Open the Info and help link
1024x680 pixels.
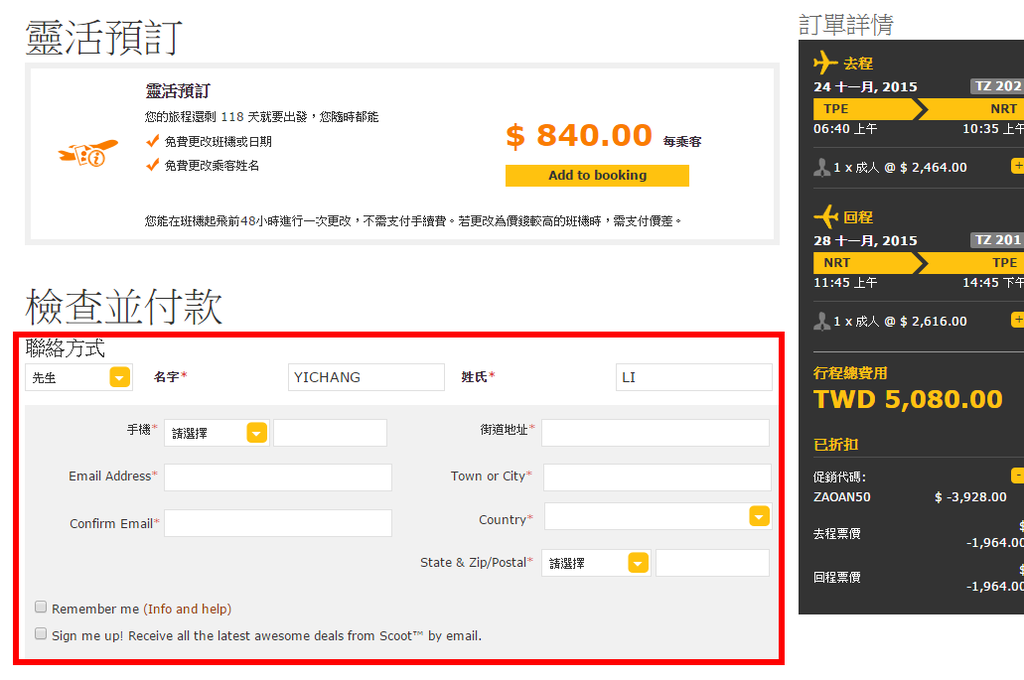187,609
